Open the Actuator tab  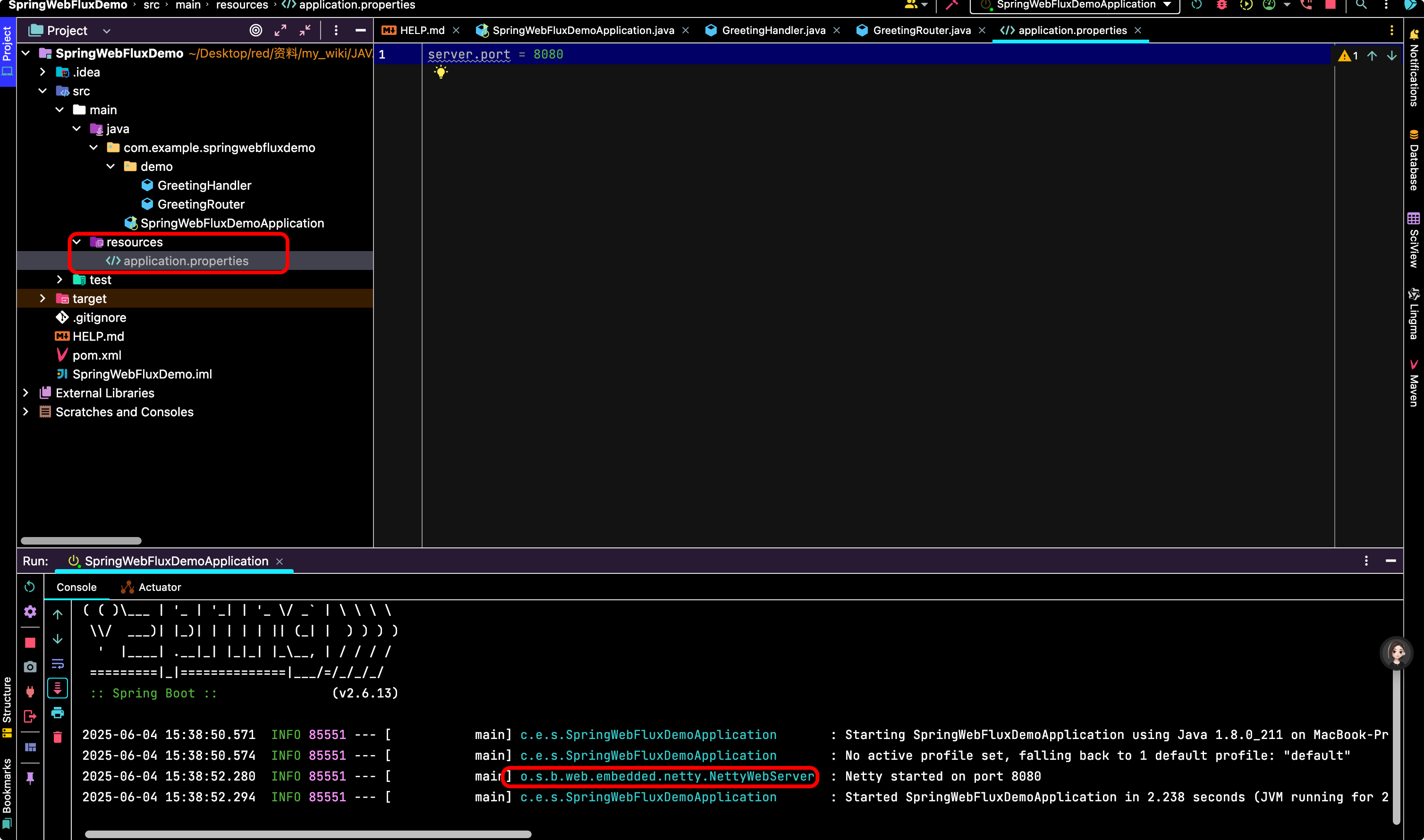(151, 588)
